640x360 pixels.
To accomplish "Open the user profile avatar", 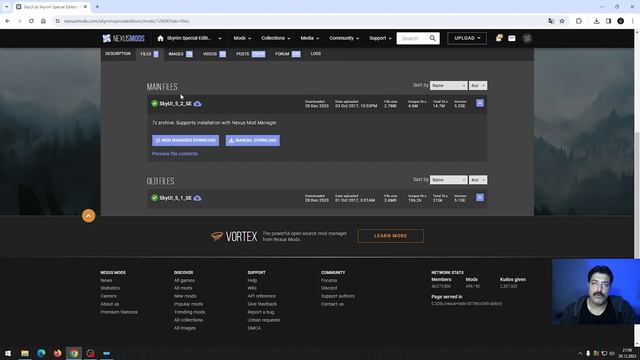I will pos(527,38).
